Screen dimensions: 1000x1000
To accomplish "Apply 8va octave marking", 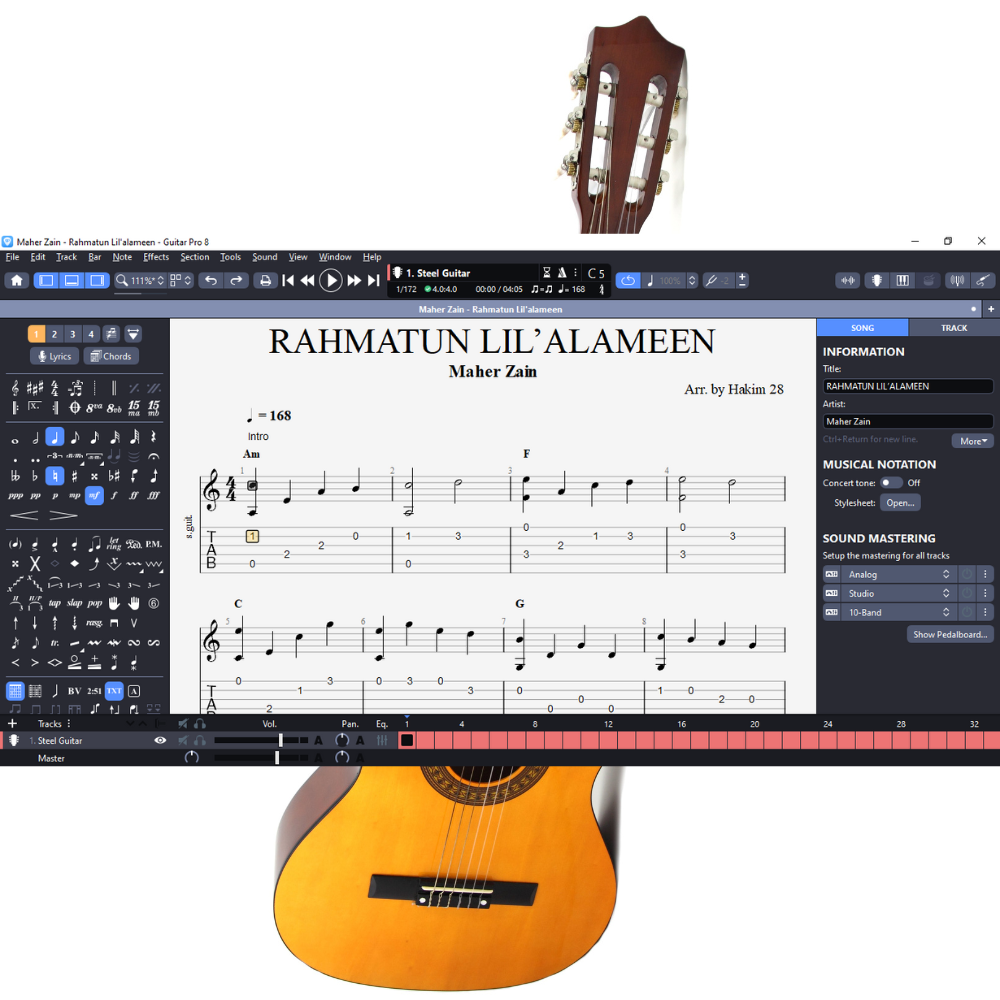I will tap(94, 407).
